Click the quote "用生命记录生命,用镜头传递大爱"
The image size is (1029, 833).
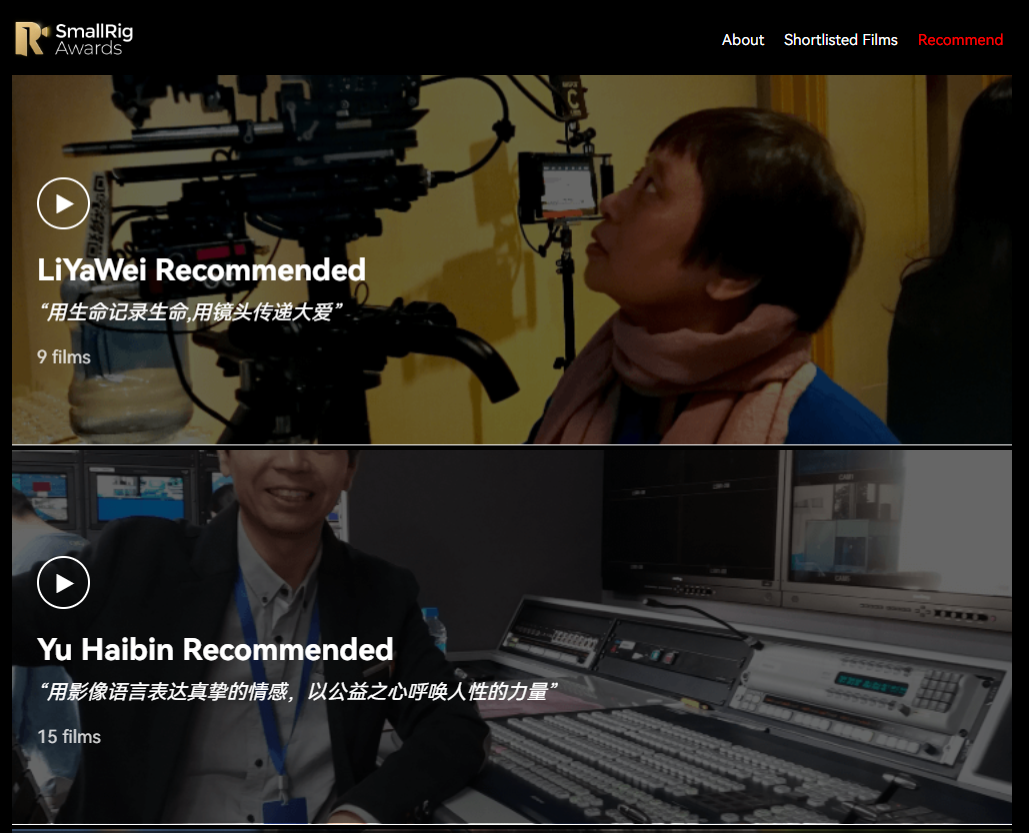coord(190,312)
